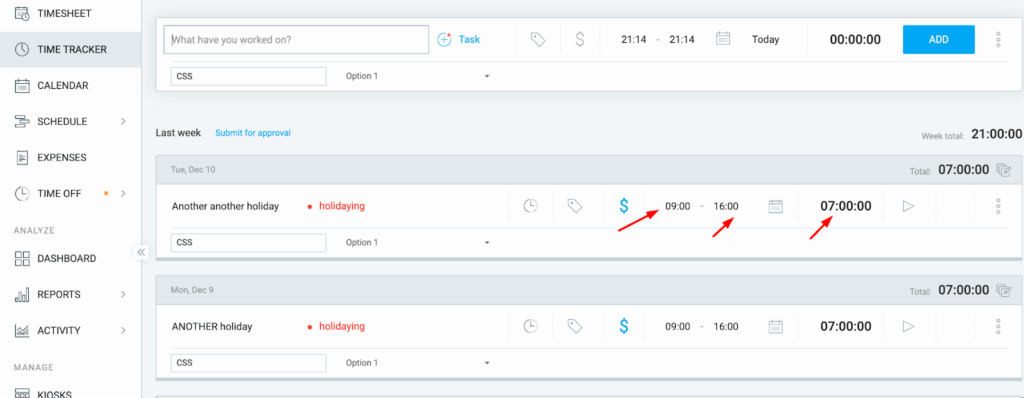Open Option 1 dropdown in new entry bar
This screenshot has width=1024, height=398.
click(417, 76)
